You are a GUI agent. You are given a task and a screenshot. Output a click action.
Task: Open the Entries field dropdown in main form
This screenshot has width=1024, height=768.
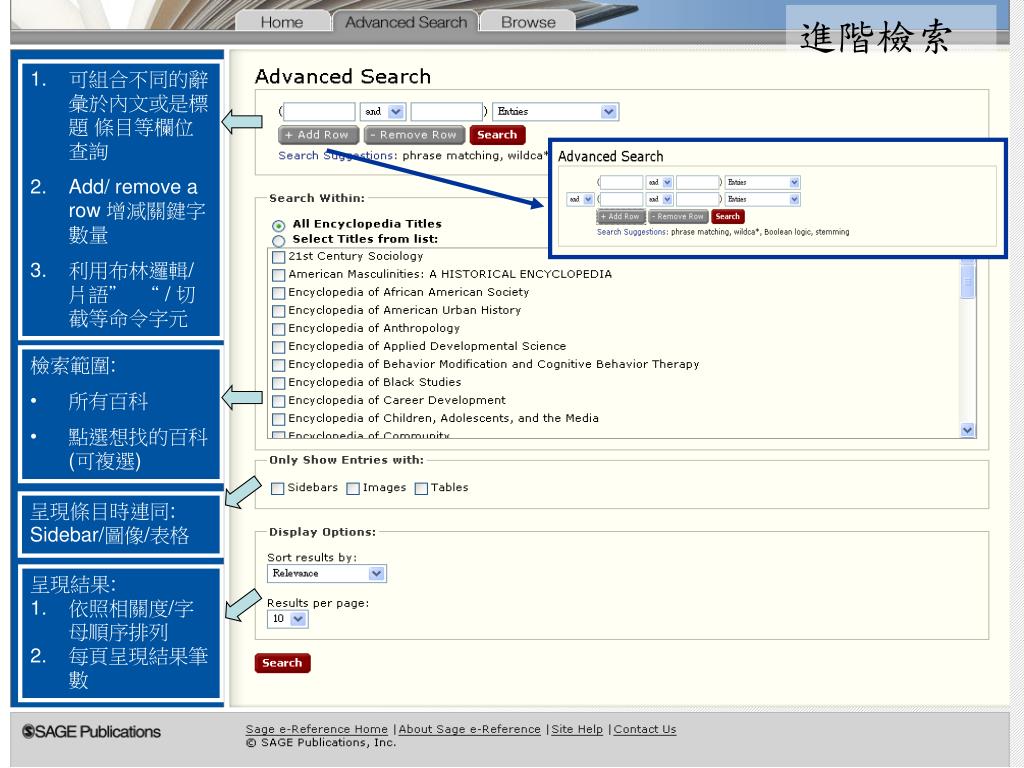pyautogui.click(x=555, y=112)
